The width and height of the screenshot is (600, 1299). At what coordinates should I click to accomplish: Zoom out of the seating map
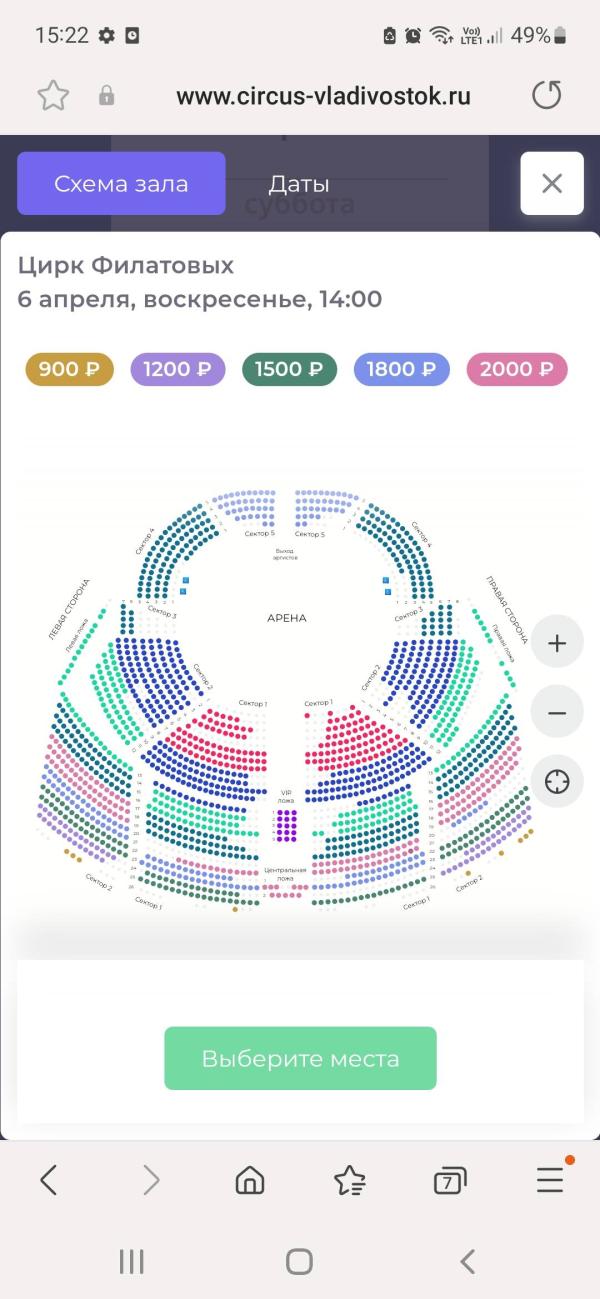[x=557, y=713]
